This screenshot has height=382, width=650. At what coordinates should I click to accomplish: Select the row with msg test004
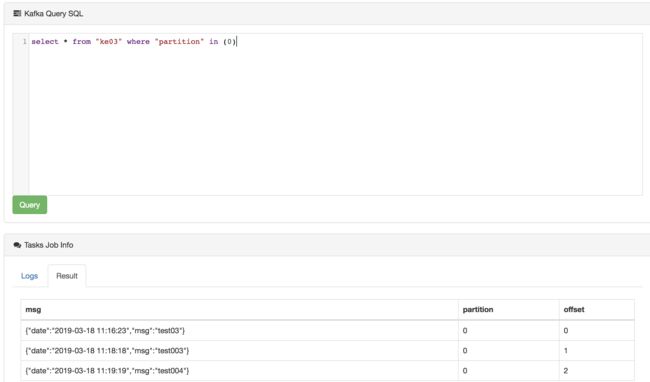tap(327, 371)
